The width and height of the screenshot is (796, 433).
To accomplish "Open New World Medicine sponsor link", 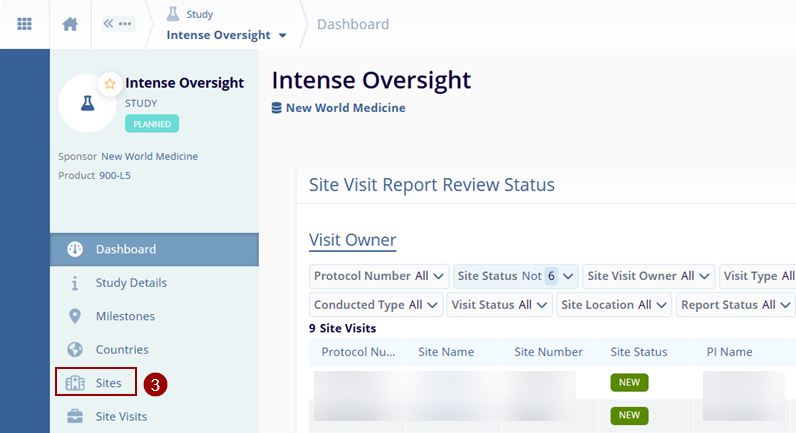I will (x=345, y=108).
